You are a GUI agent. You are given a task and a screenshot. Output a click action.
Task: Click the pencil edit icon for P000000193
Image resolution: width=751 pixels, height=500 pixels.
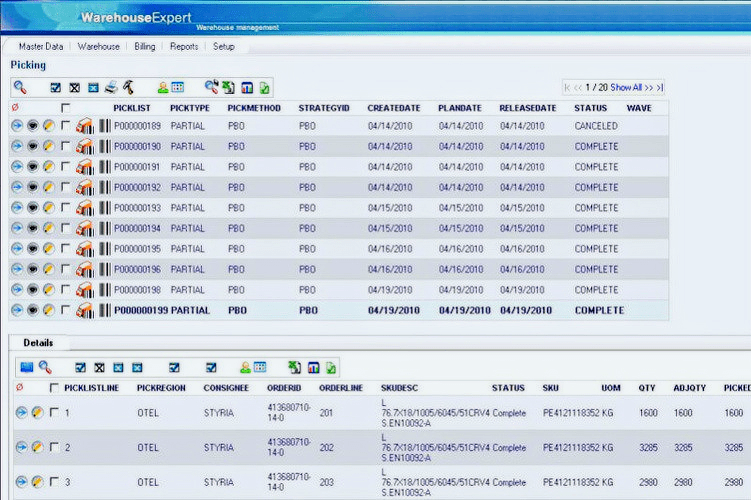[x=49, y=208]
